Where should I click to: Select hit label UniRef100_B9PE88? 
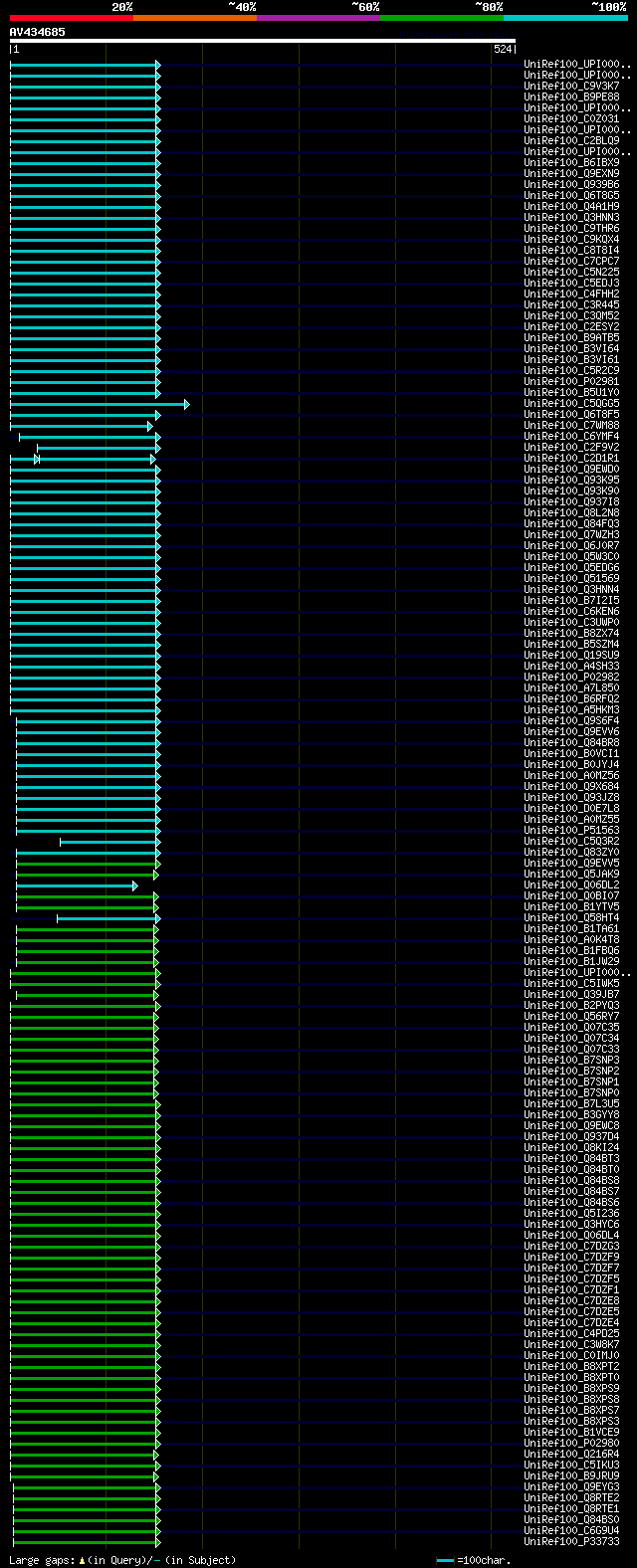pyautogui.click(x=572, y=98)
